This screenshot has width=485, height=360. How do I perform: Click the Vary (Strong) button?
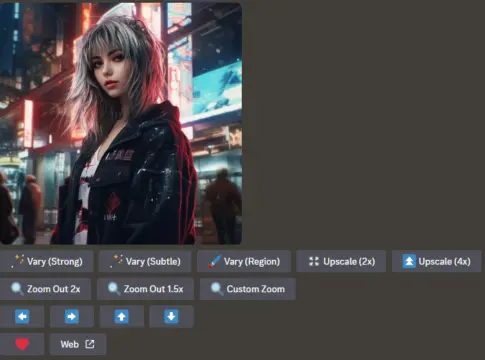(x=46, y=261)
